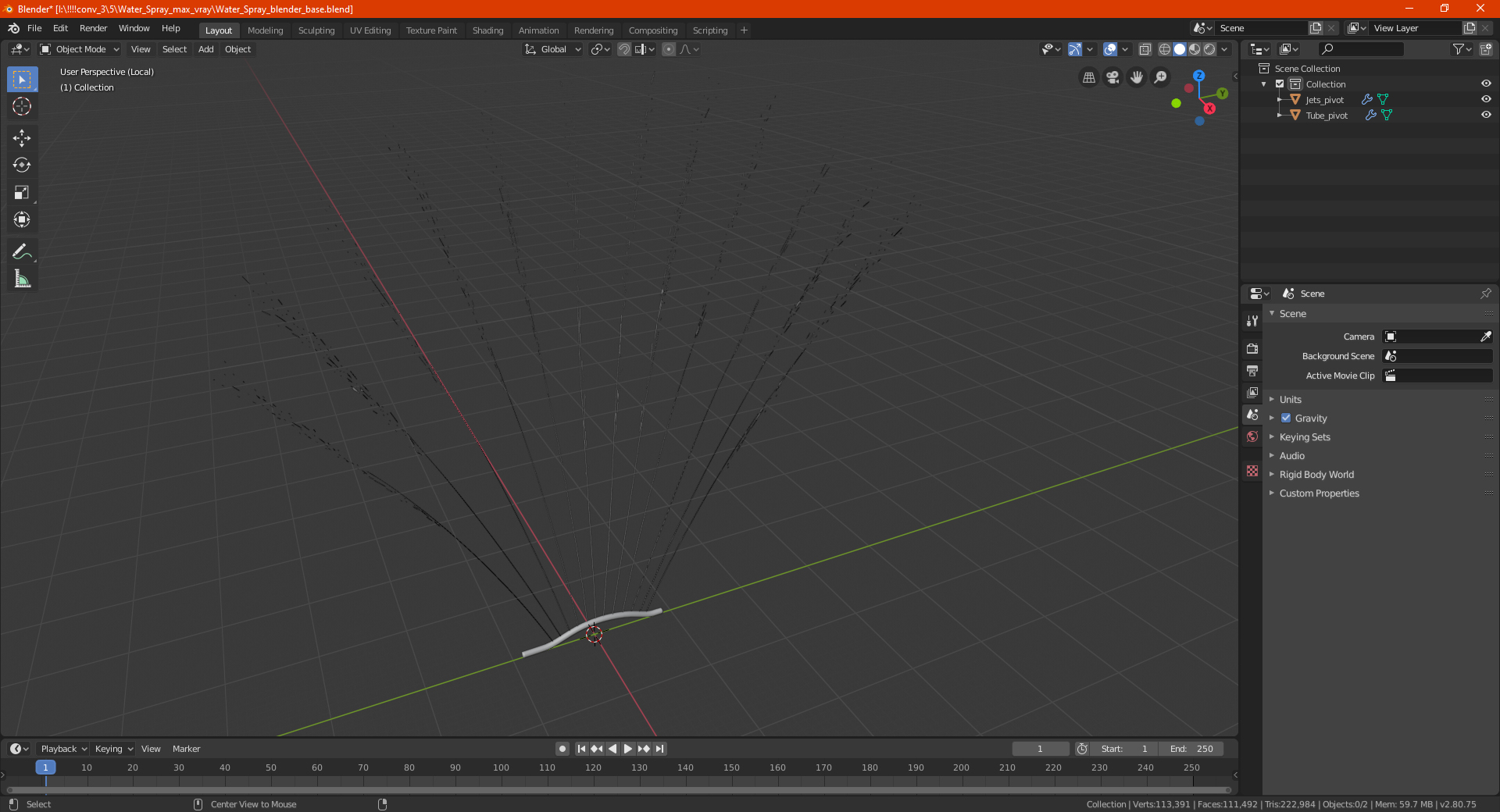Image resolution: width=1500 pixels, height=812 pixels.
Task: Switch to the Shading workspace tab
Action: (x=487, y=30)
